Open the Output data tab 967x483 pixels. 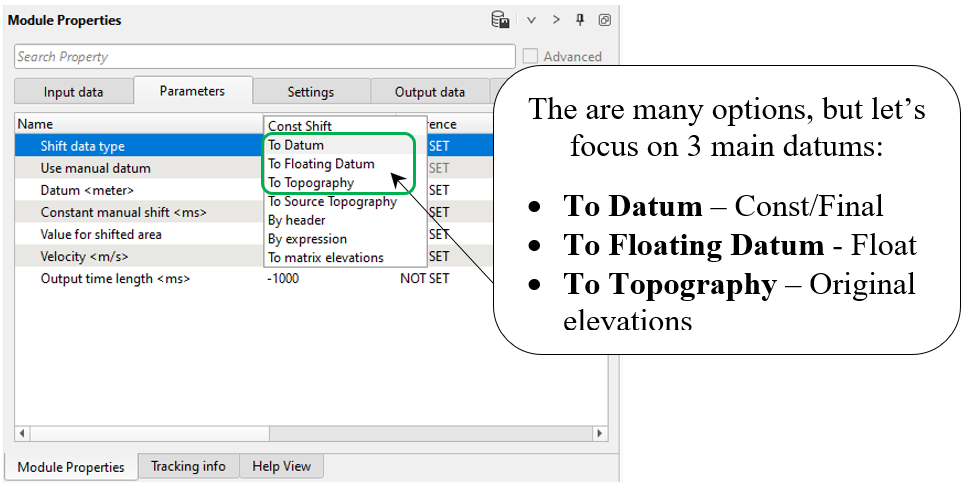[430, 93]
